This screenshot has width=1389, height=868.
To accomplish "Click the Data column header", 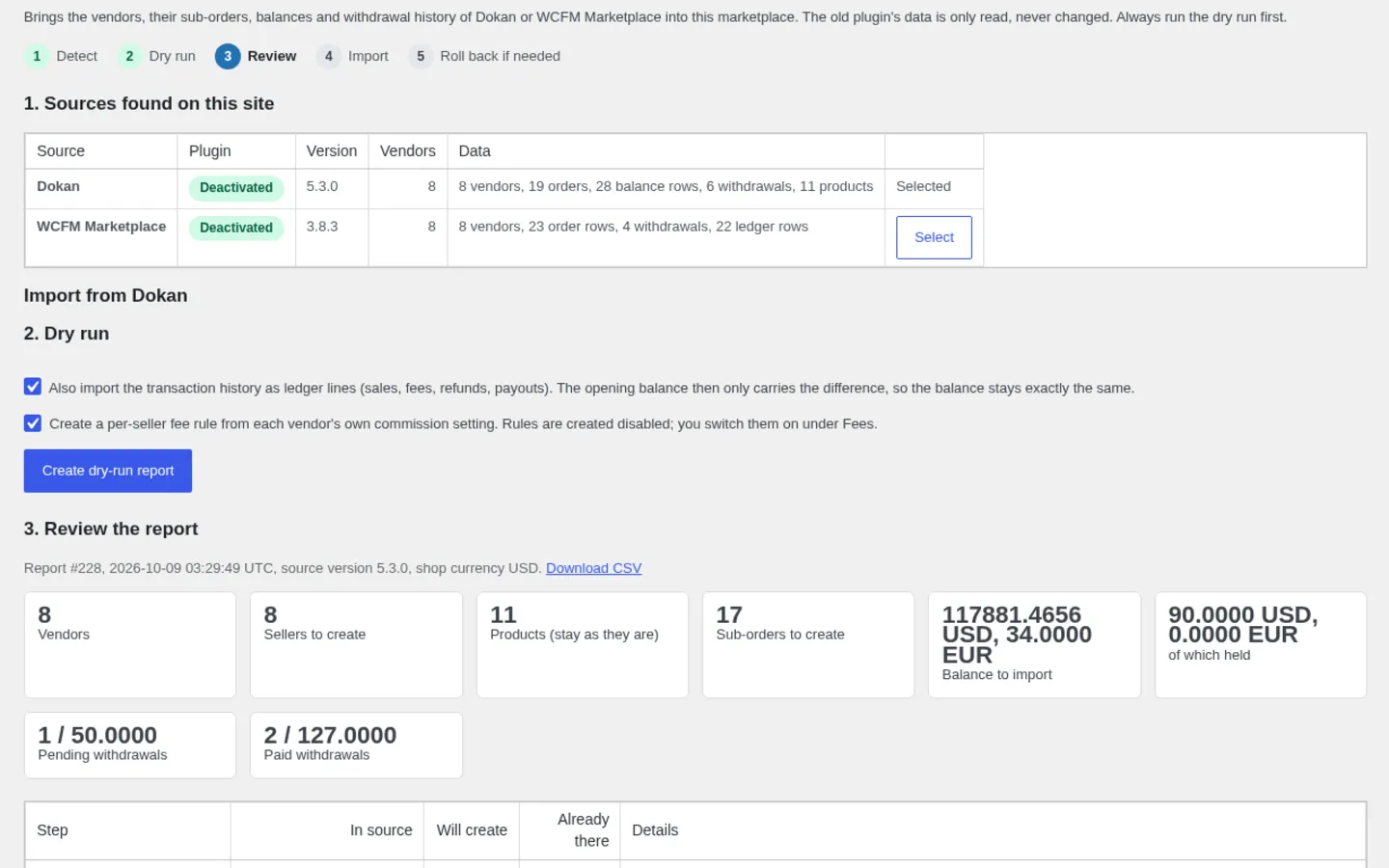I will pos(667,151).
